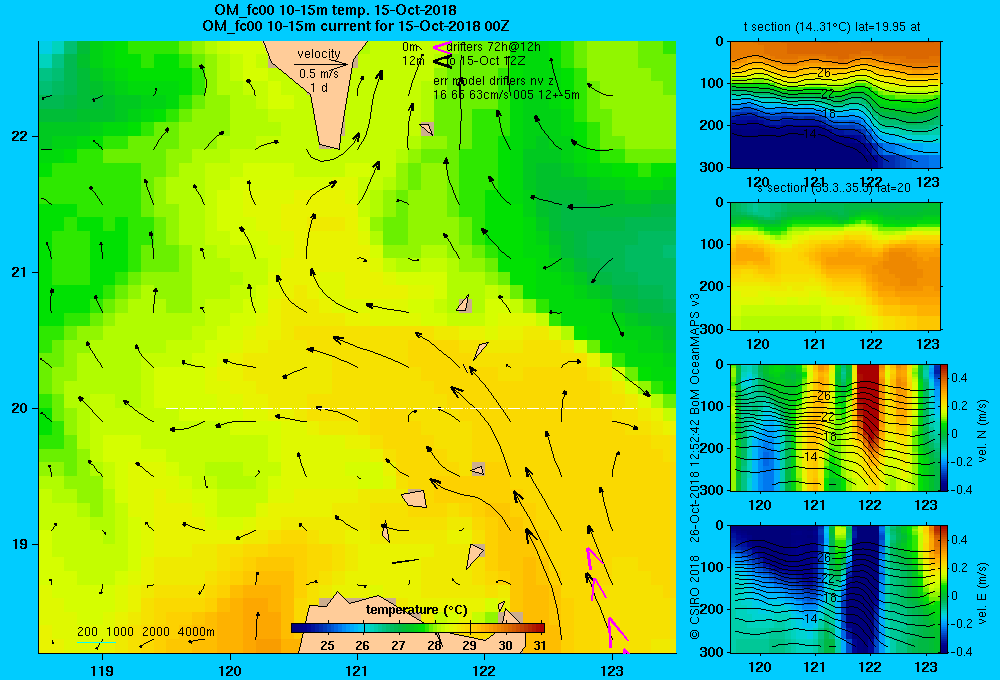
Task: Click longitude '122' under the salinity section
Action: (871, 344)
